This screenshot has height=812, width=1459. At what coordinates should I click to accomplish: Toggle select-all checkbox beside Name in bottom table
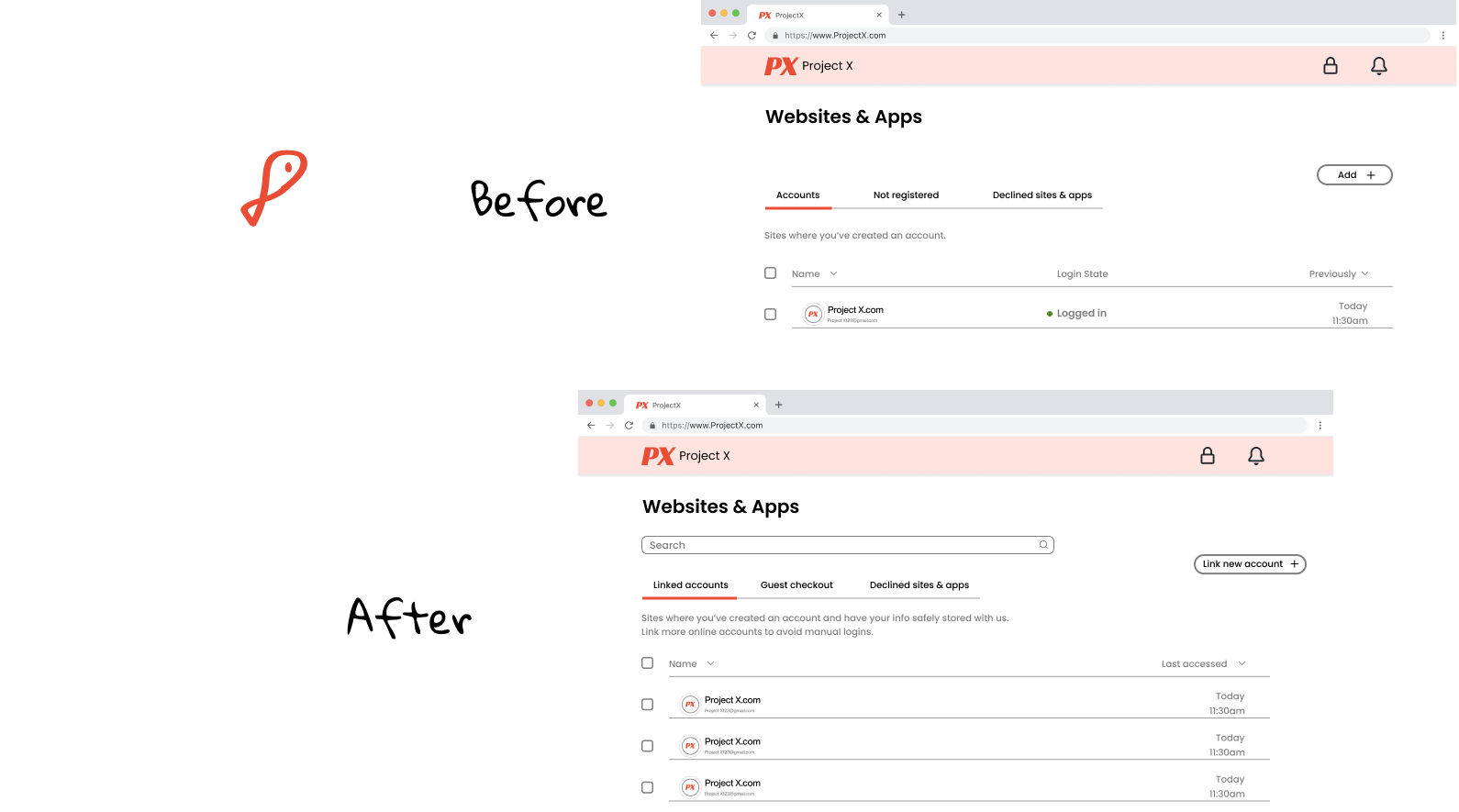tap(647, 663)
